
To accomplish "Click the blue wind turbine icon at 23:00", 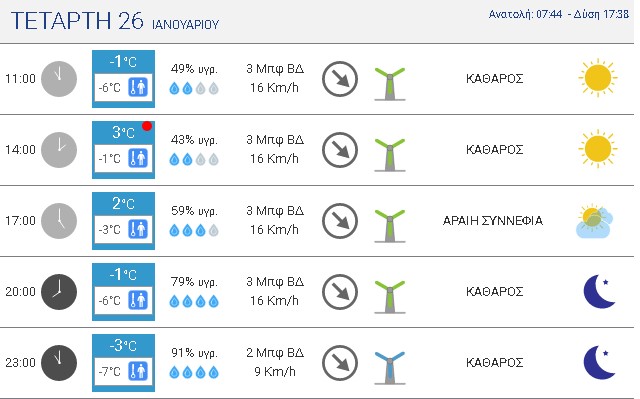I will 390,368.
